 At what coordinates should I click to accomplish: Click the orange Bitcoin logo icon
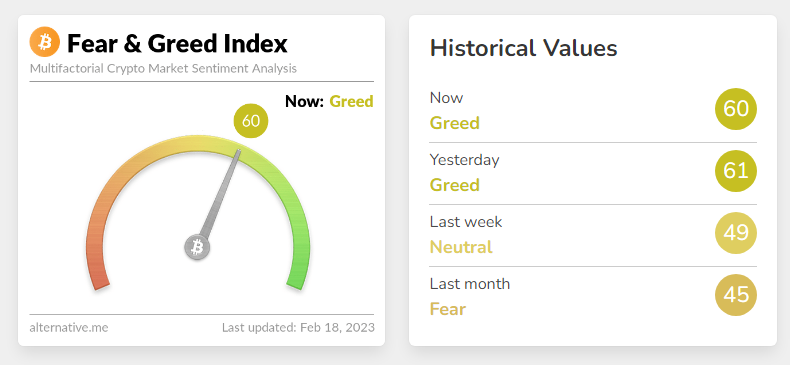(44, 42)
